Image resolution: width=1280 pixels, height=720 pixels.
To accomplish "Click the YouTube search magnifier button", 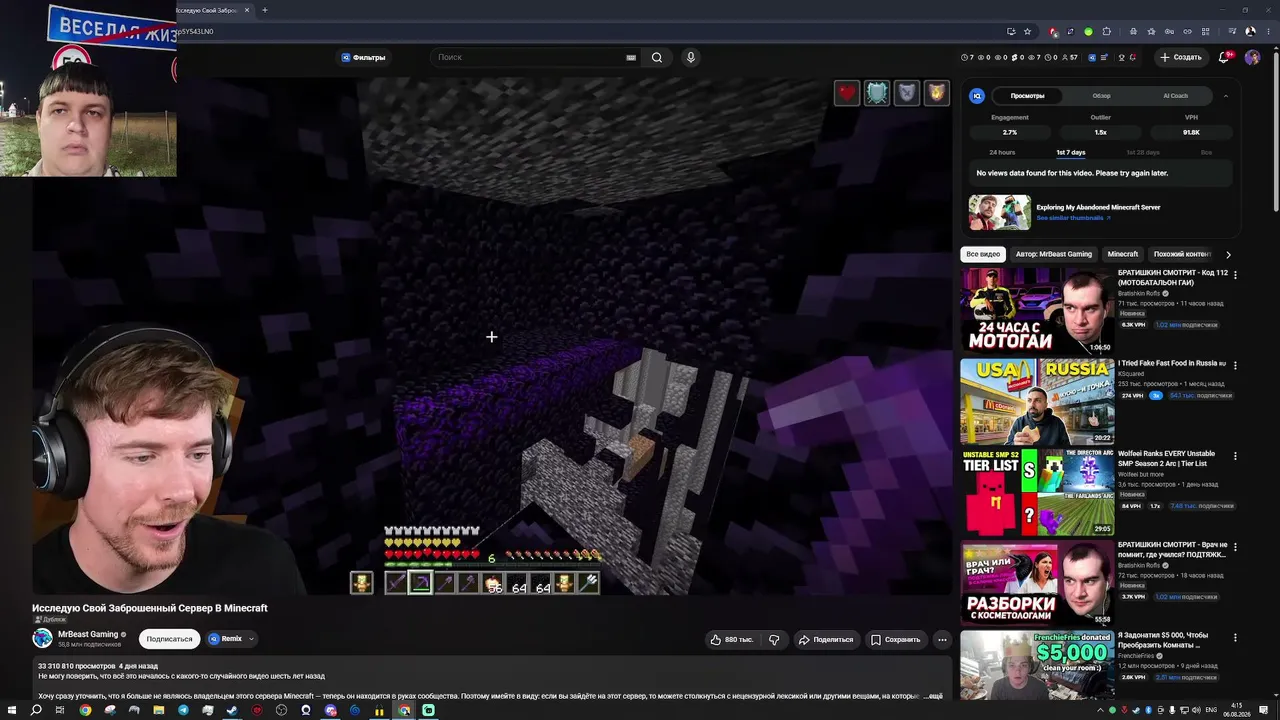I will [657, 57].
